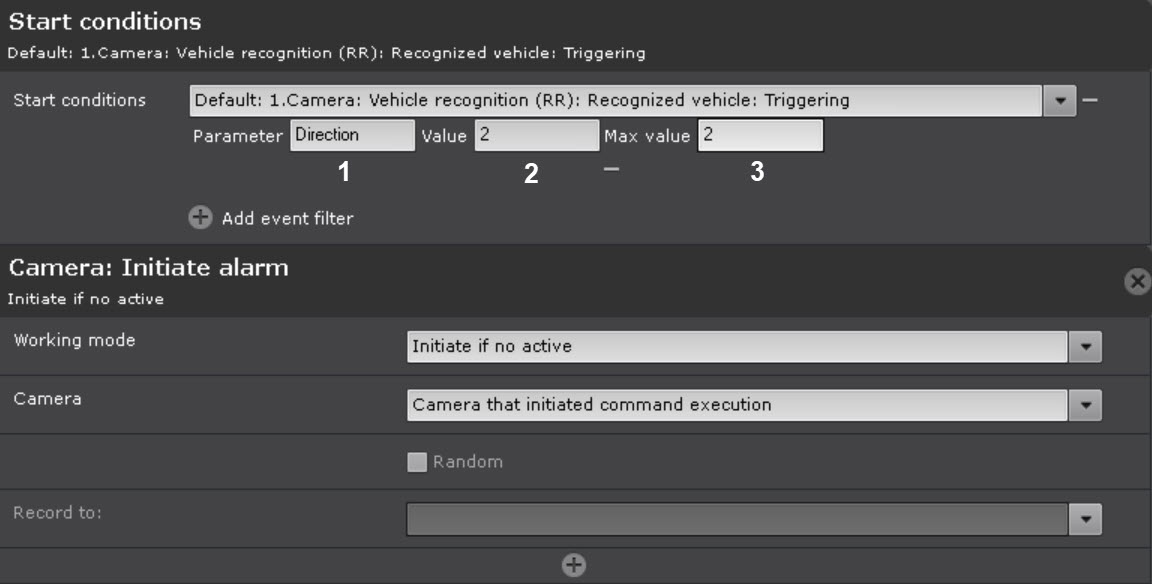Screen dimensions: 1152x584
Task: Delete the Direction event filter row
Action: pyautogui.click(x=611, y=170)
